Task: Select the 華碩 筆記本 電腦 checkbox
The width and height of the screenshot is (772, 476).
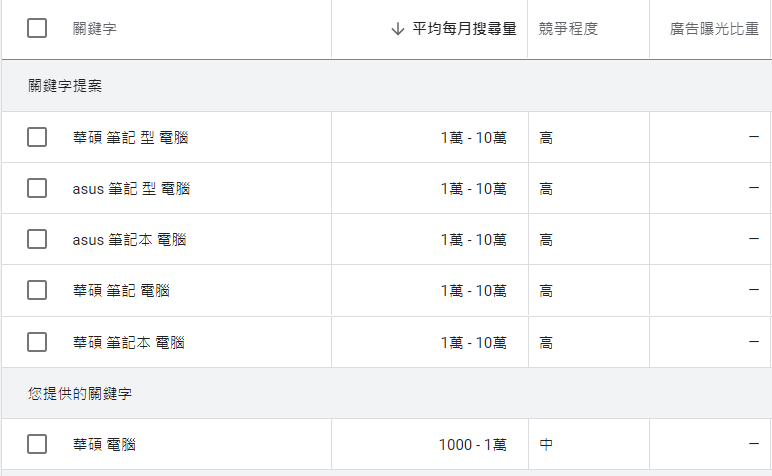Action: click(x=37, y=342)
